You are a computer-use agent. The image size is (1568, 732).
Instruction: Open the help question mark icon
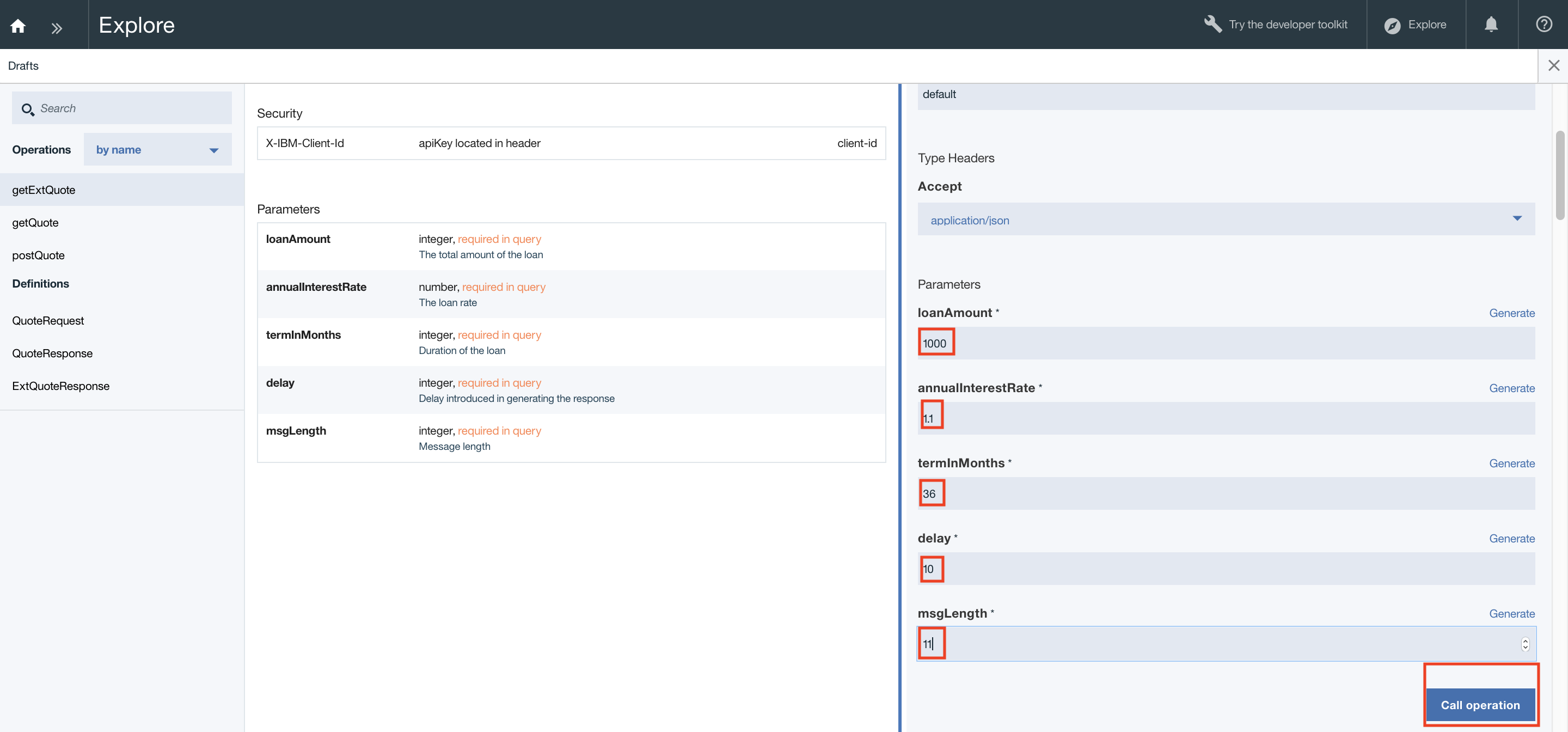(x=1543, y=24)
